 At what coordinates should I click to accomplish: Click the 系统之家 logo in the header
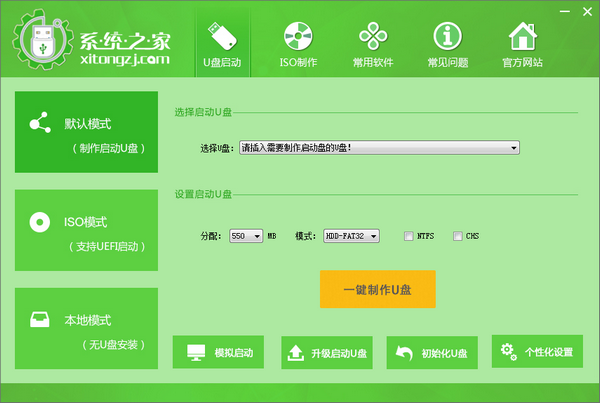(x=88, y=41)
